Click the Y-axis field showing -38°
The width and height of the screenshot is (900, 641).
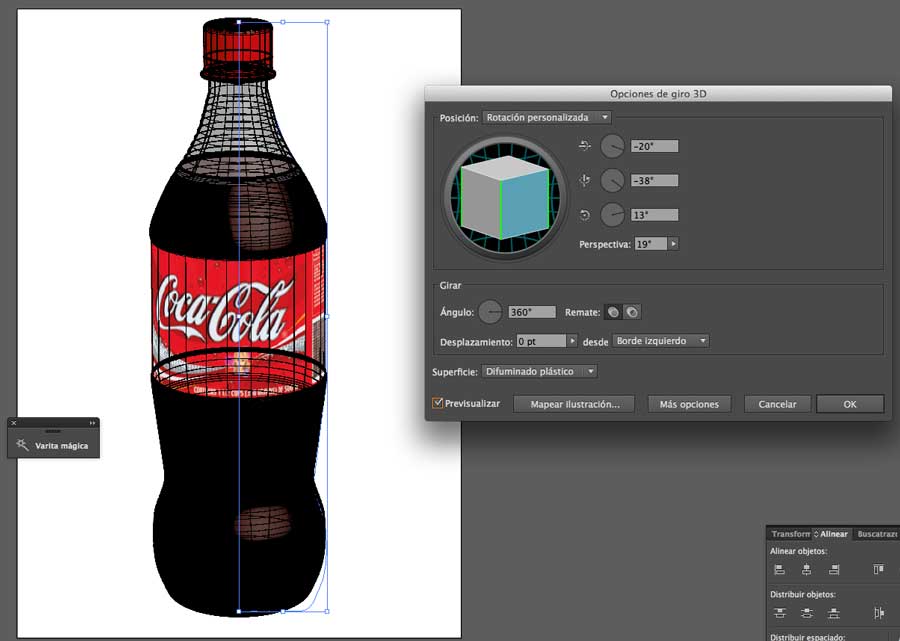click(x=654, y=181)
